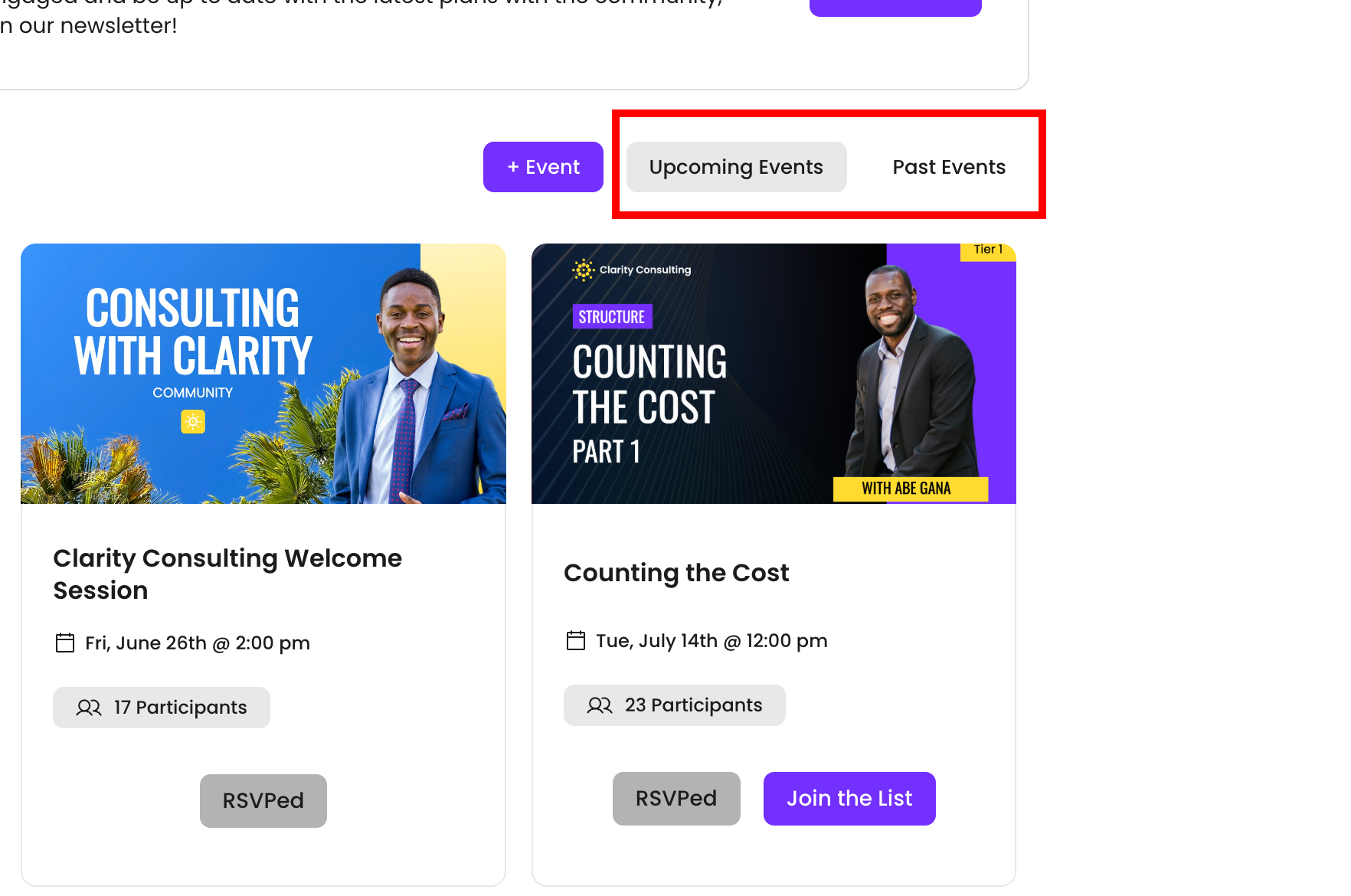Open the Counting the Cost Part 1 banner
The height and width of the screenshot is (896, 1351).
[x=774, y=374]
